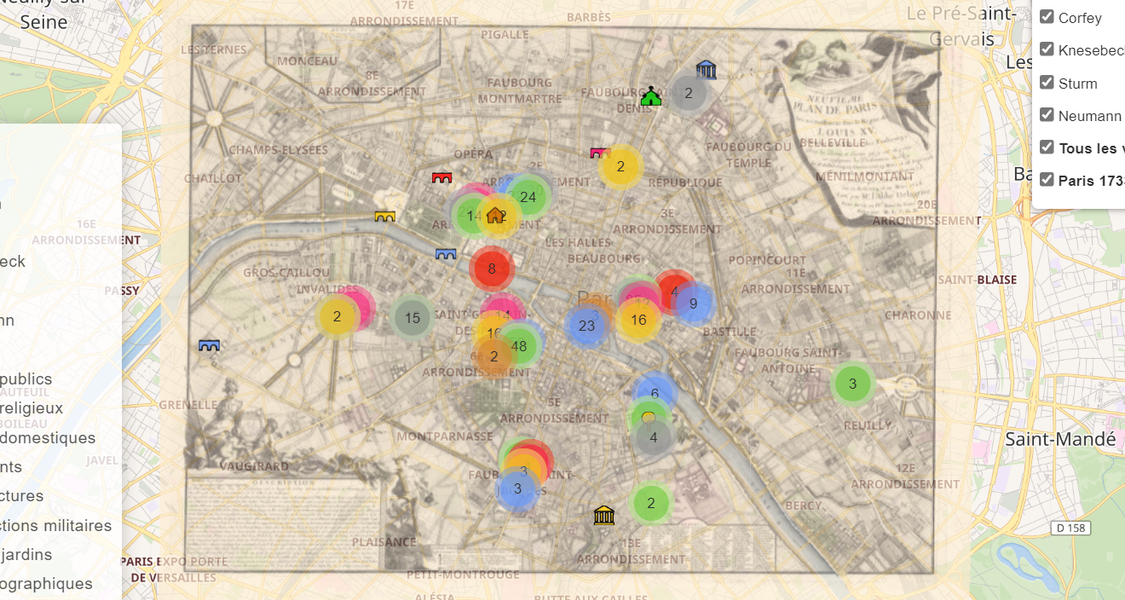Click the 'religieux' legend entry
The image size is (1125, 600).
point(32,408)
